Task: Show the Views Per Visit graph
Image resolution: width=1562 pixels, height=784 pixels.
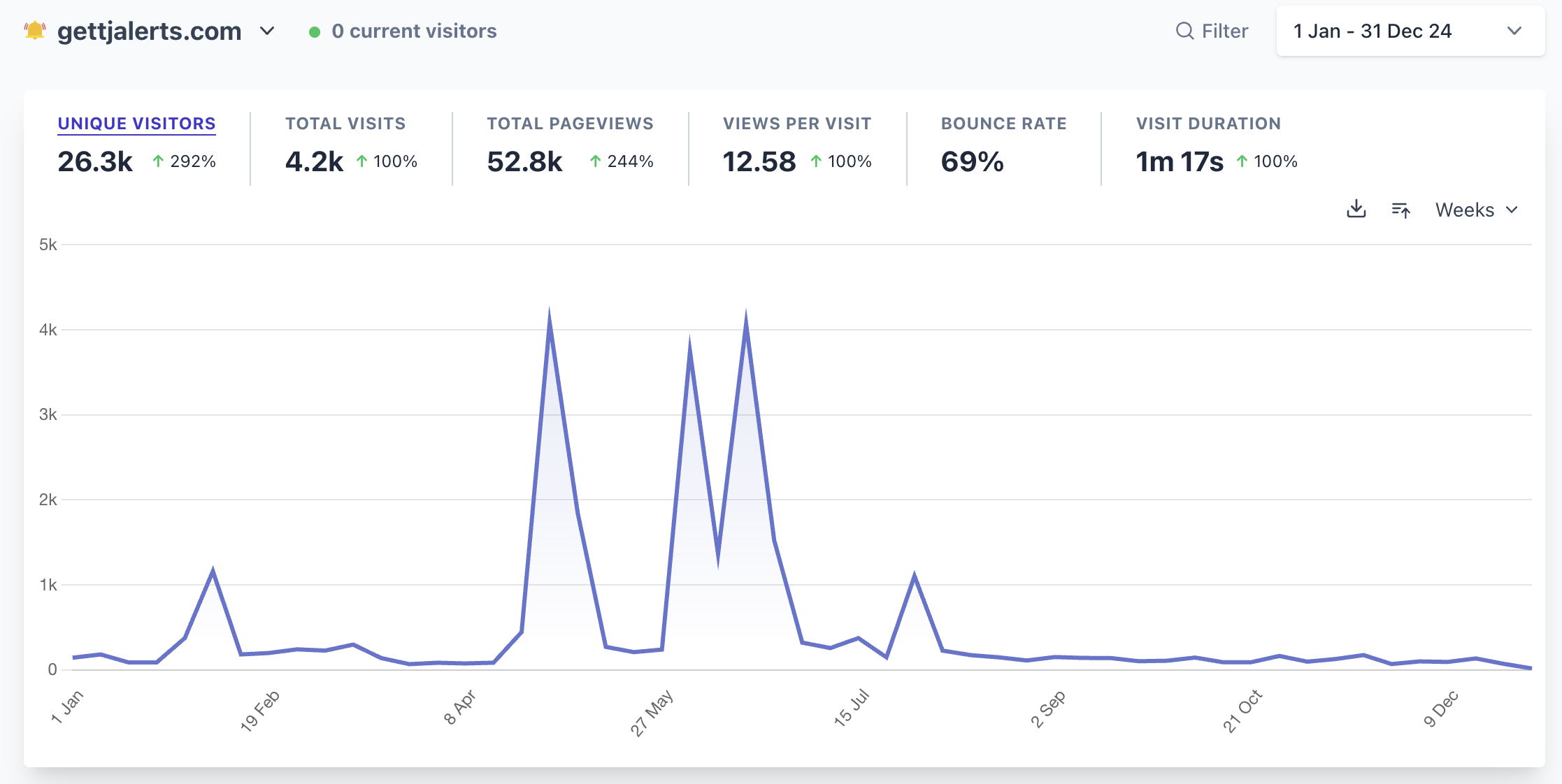Action: pyautogui.click(x=796, y=124)
